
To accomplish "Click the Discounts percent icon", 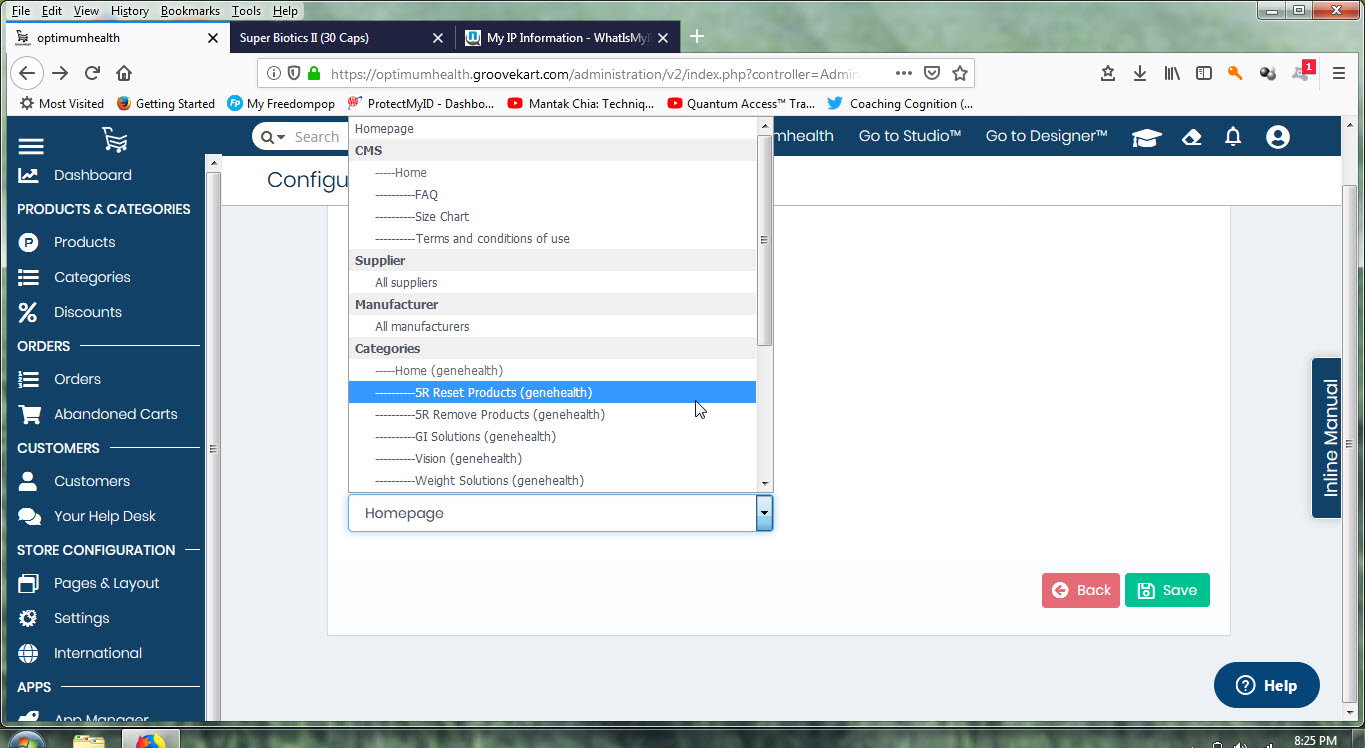I will point(28,312).
